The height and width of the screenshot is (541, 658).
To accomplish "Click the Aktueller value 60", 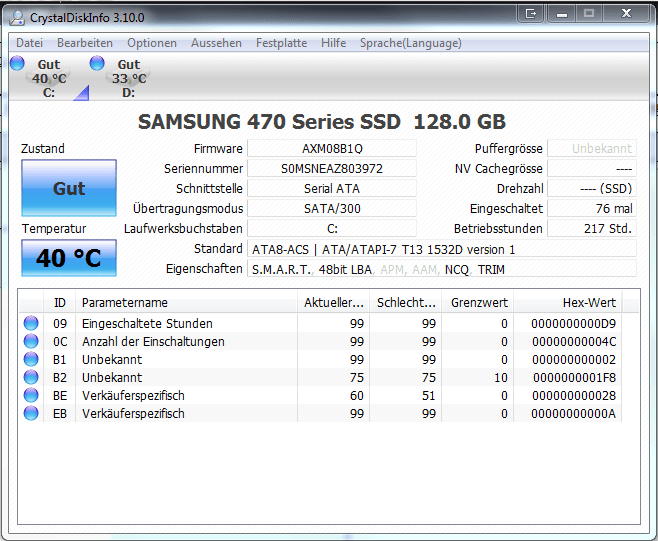I will pyautogui.click(x=357, y=396).
